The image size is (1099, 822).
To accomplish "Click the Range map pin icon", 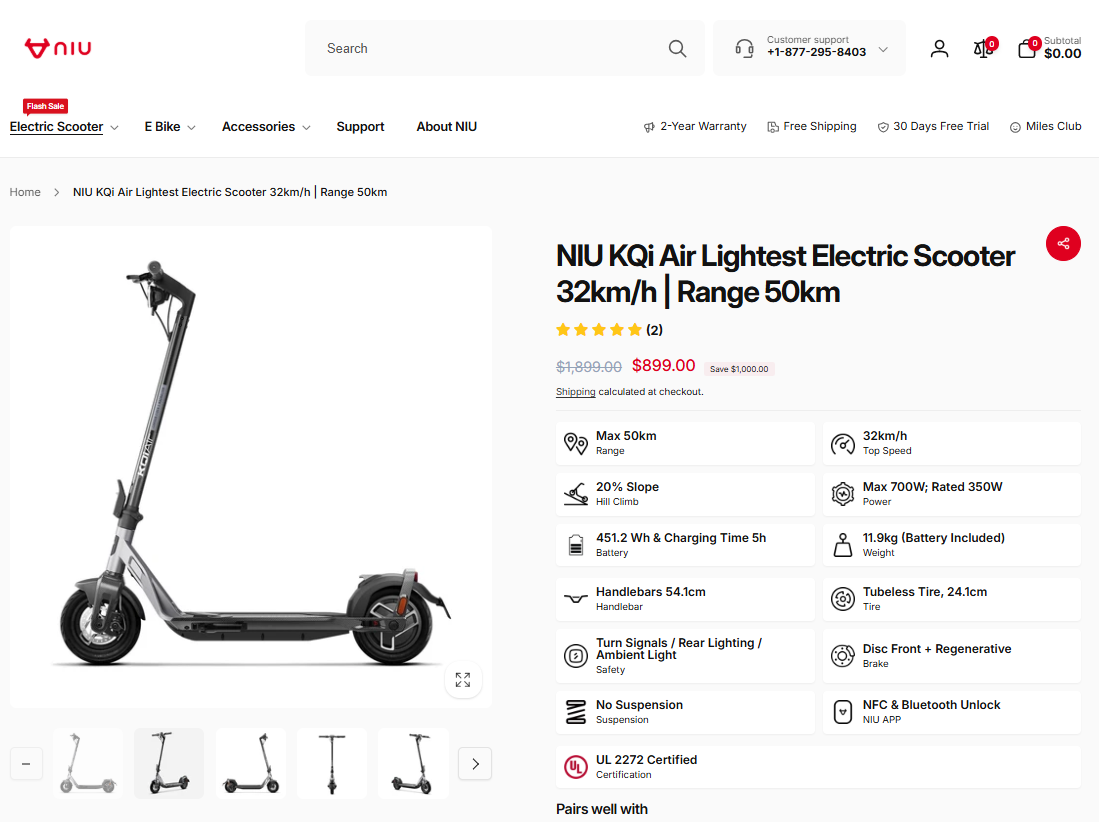I will 575,443.
